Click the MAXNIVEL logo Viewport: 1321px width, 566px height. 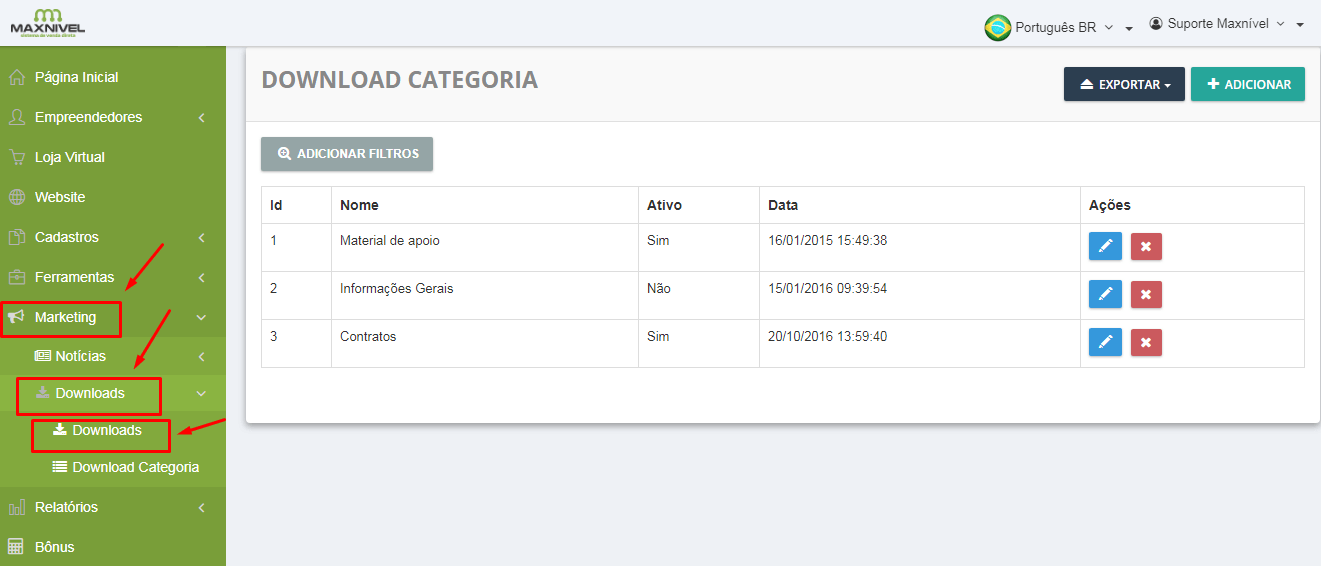pos(47,22)
